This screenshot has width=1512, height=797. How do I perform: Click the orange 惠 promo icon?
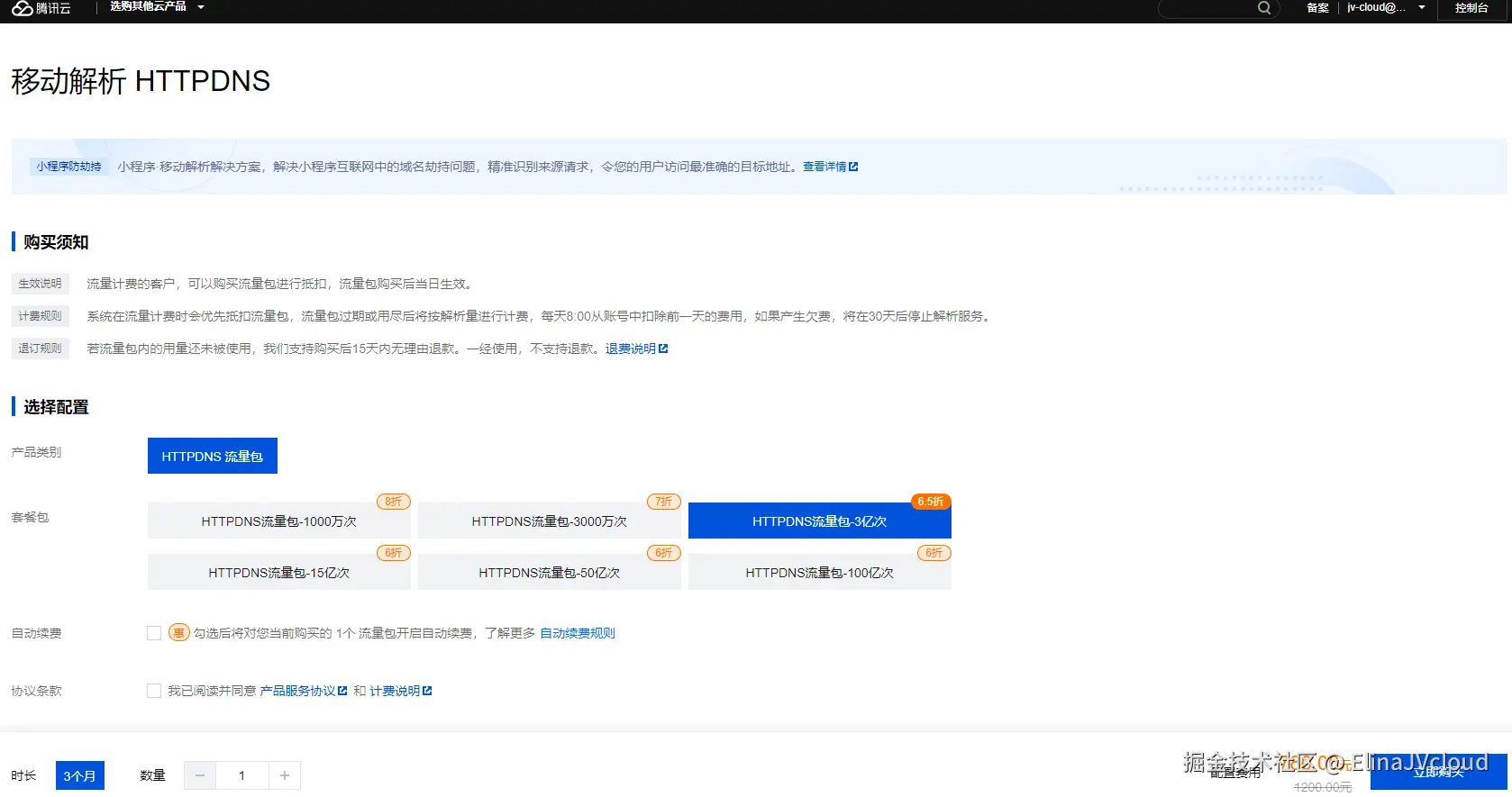(178, 633)
